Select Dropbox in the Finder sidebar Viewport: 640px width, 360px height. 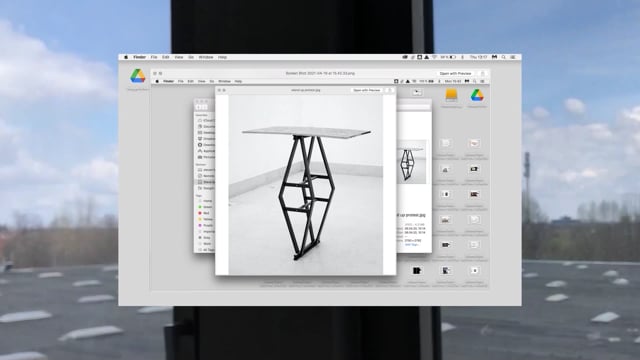coord(207,139)
